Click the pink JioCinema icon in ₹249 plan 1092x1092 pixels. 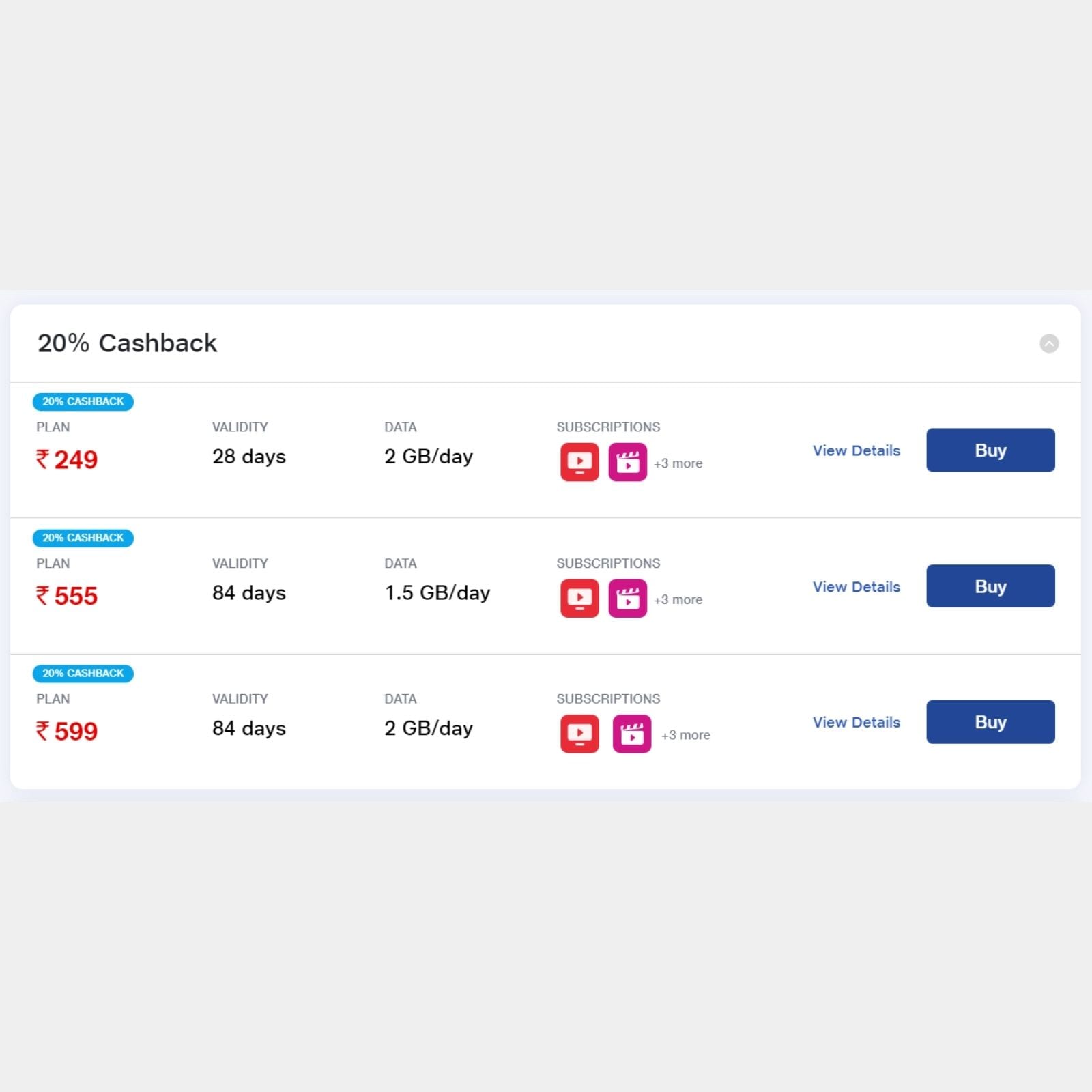(627, 462)
